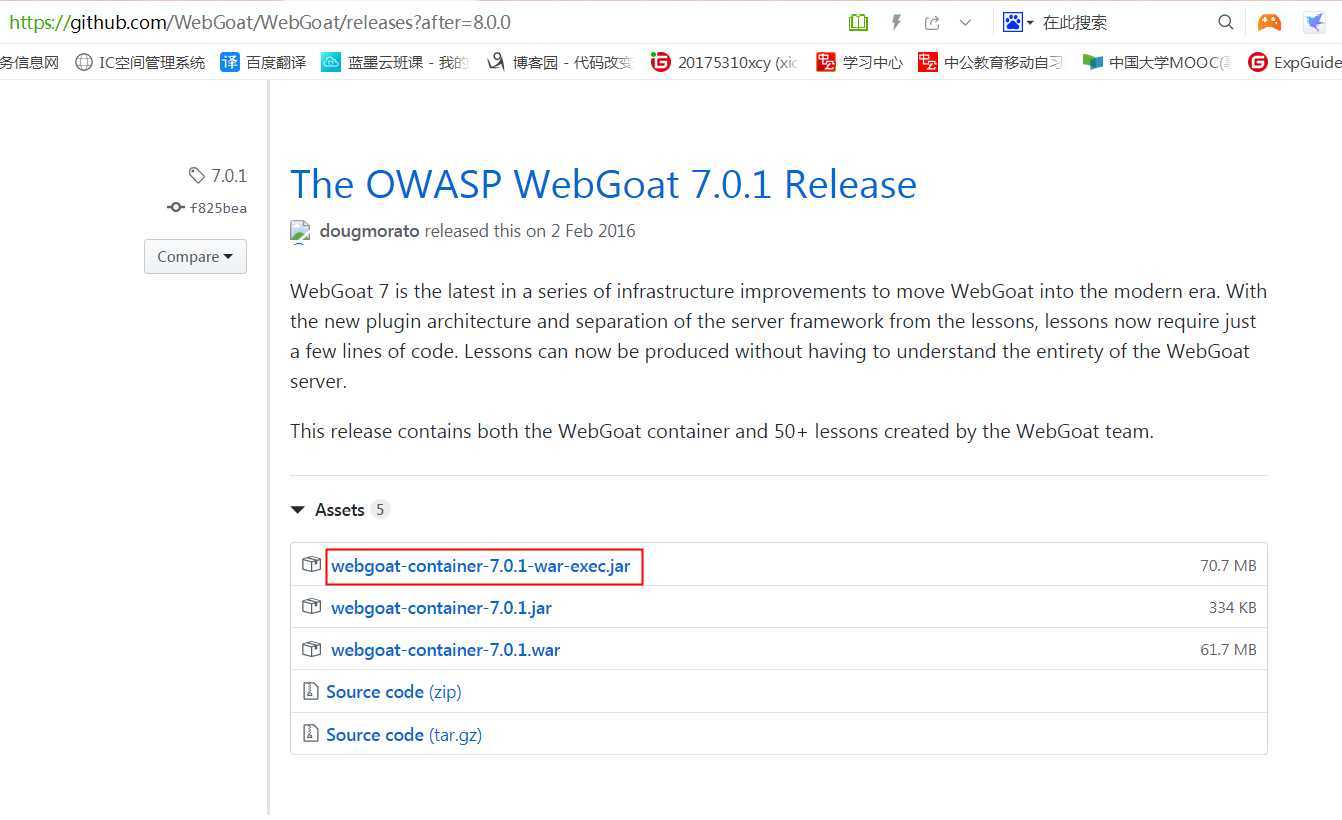Open the 中国大学MOOC bookmark
1342x820 pixels.
(x=1157, y=62)
